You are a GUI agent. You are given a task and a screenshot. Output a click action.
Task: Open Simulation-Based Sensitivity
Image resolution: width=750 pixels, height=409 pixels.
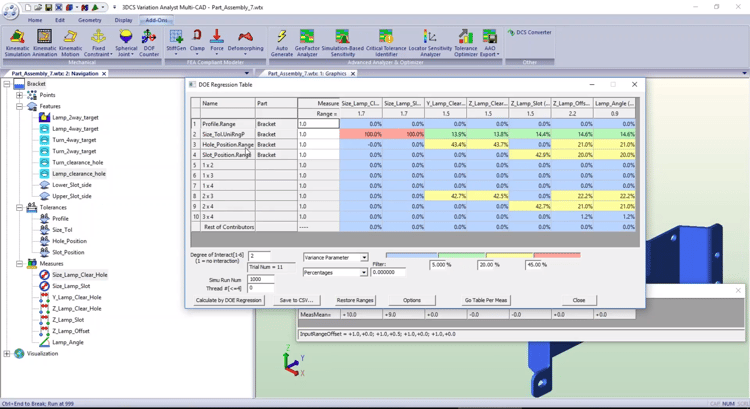(x=342, y=43)
